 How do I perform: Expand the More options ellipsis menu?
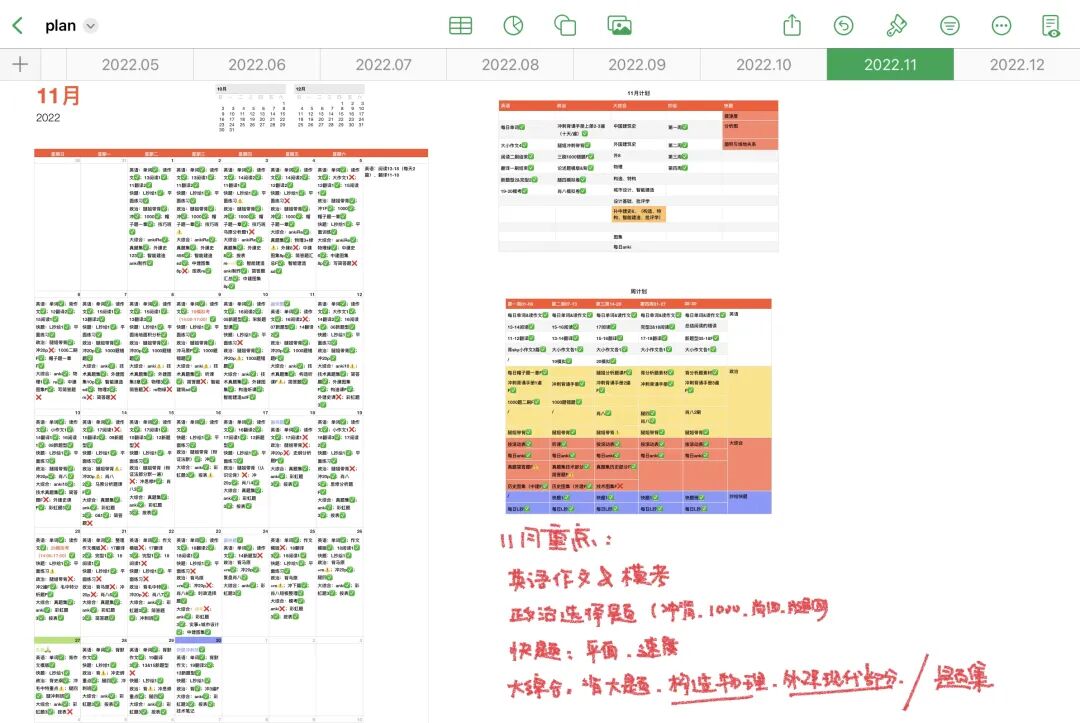pos(1001,26)
